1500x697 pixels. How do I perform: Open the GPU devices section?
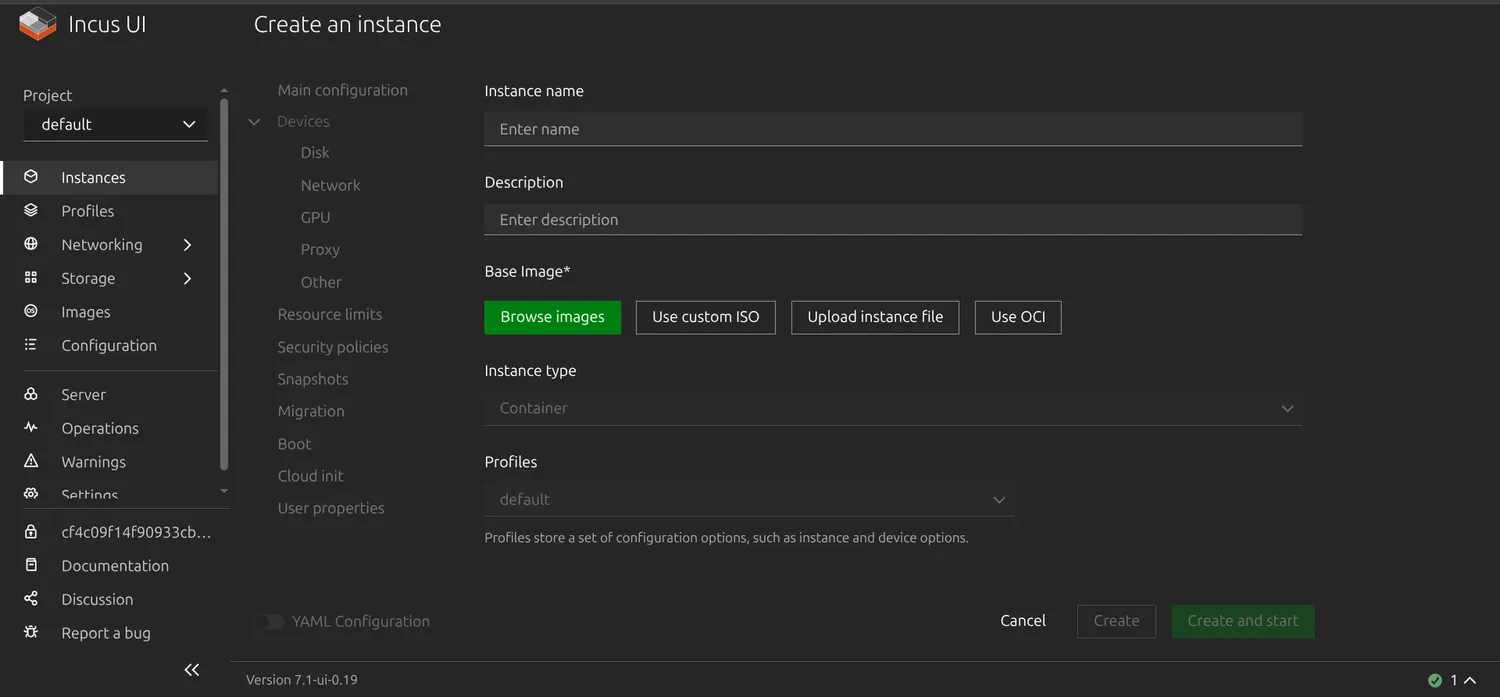coord(315,217)
